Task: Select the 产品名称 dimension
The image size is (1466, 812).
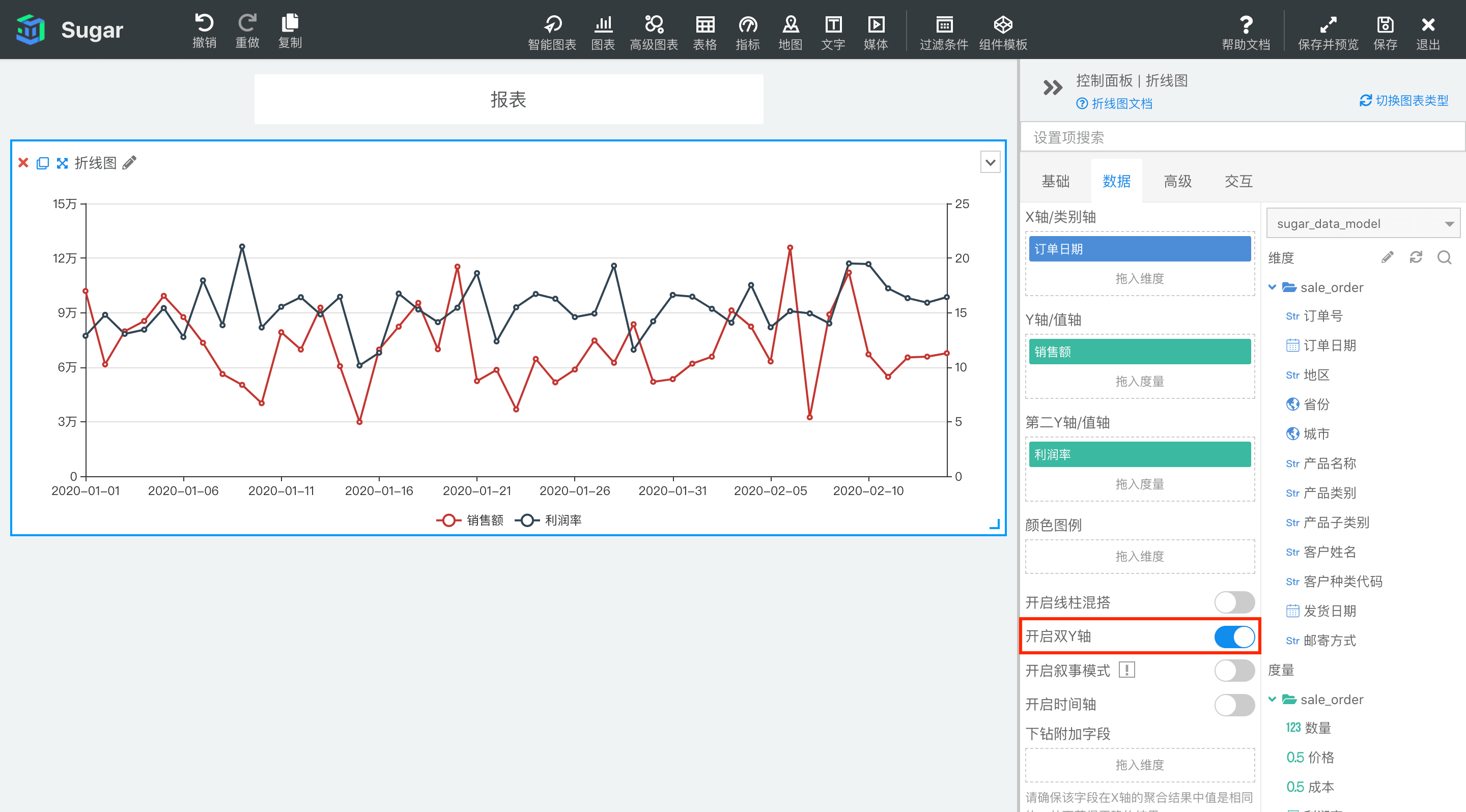Action: coord(1321,463)
